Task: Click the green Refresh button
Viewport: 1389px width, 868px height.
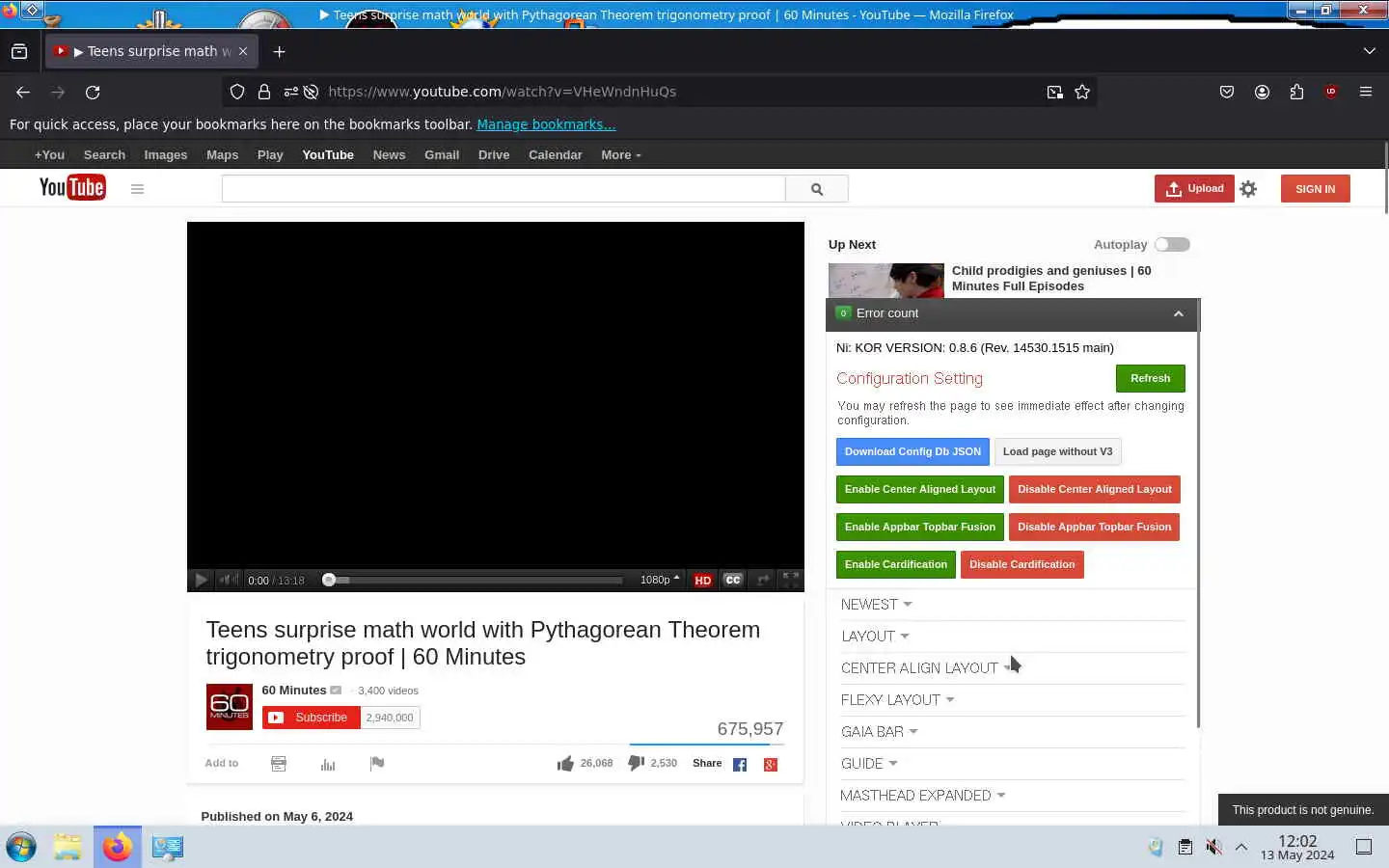Action: click(x=1150, y=378)
